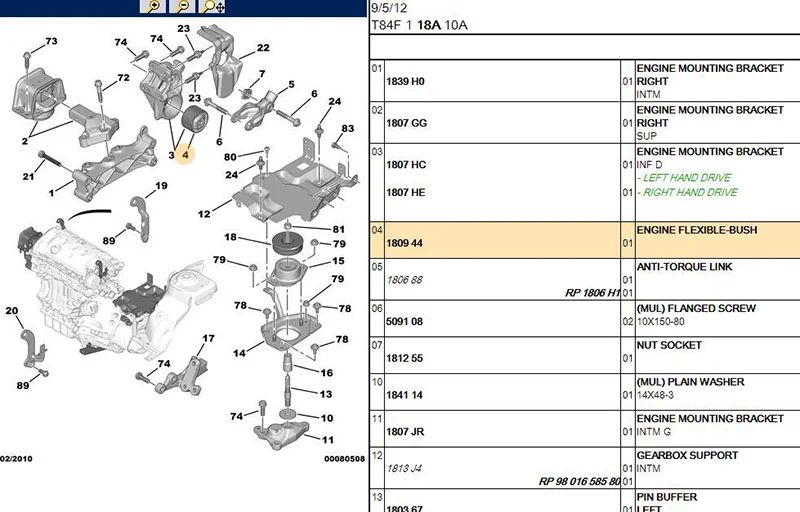Click the green LEFT HAND DRIVE note
Image resolution: width=800 pixels, height=512 pixels.
[x=684, y=178]
